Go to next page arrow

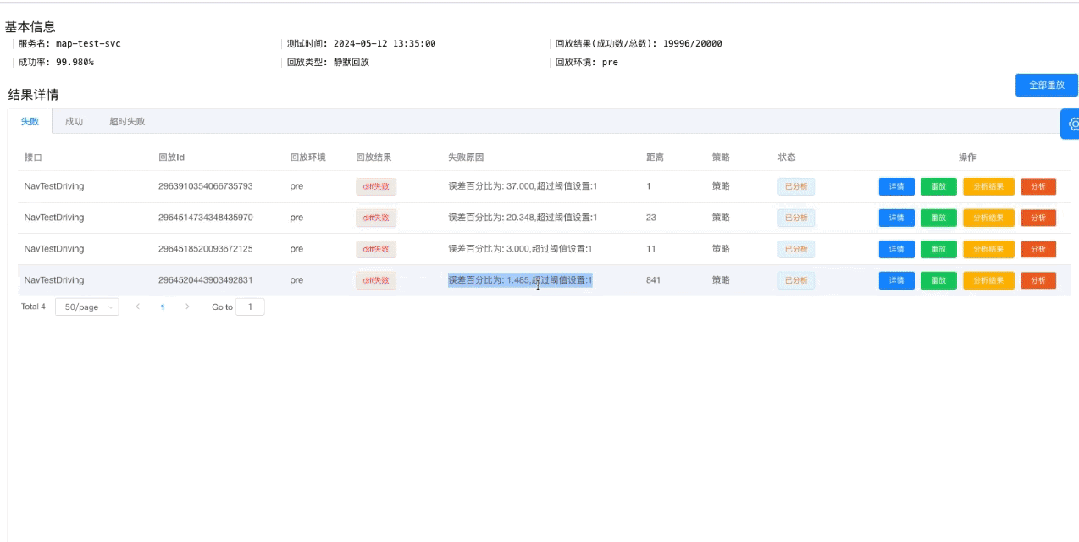click(x=186, y=307)
